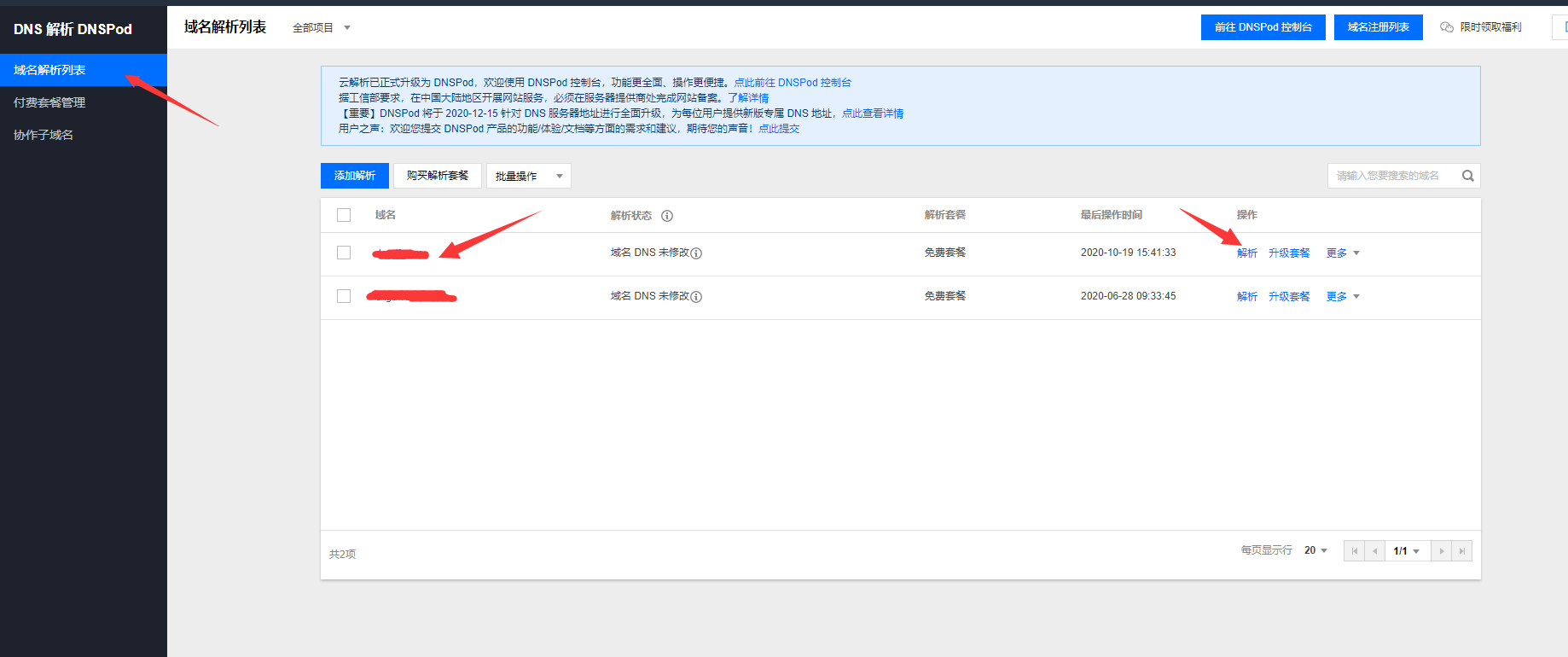Open the 全部项目 project dropdown
Viewport: 1568px width, 657px height.
click(x=322, y=27)
